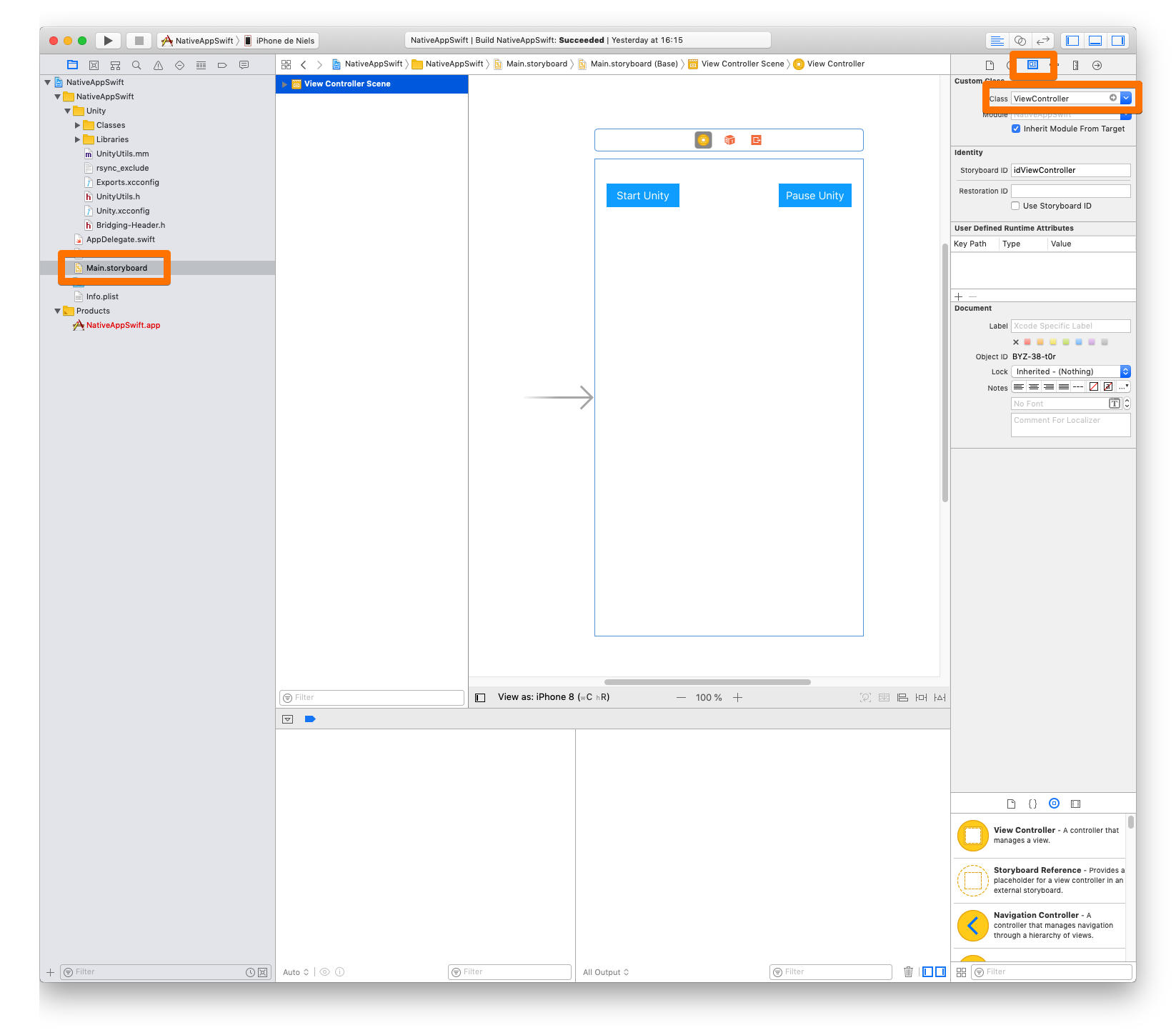Open the Connections inspector arrow icon

pyautogui.click(x=1097, y=65)
